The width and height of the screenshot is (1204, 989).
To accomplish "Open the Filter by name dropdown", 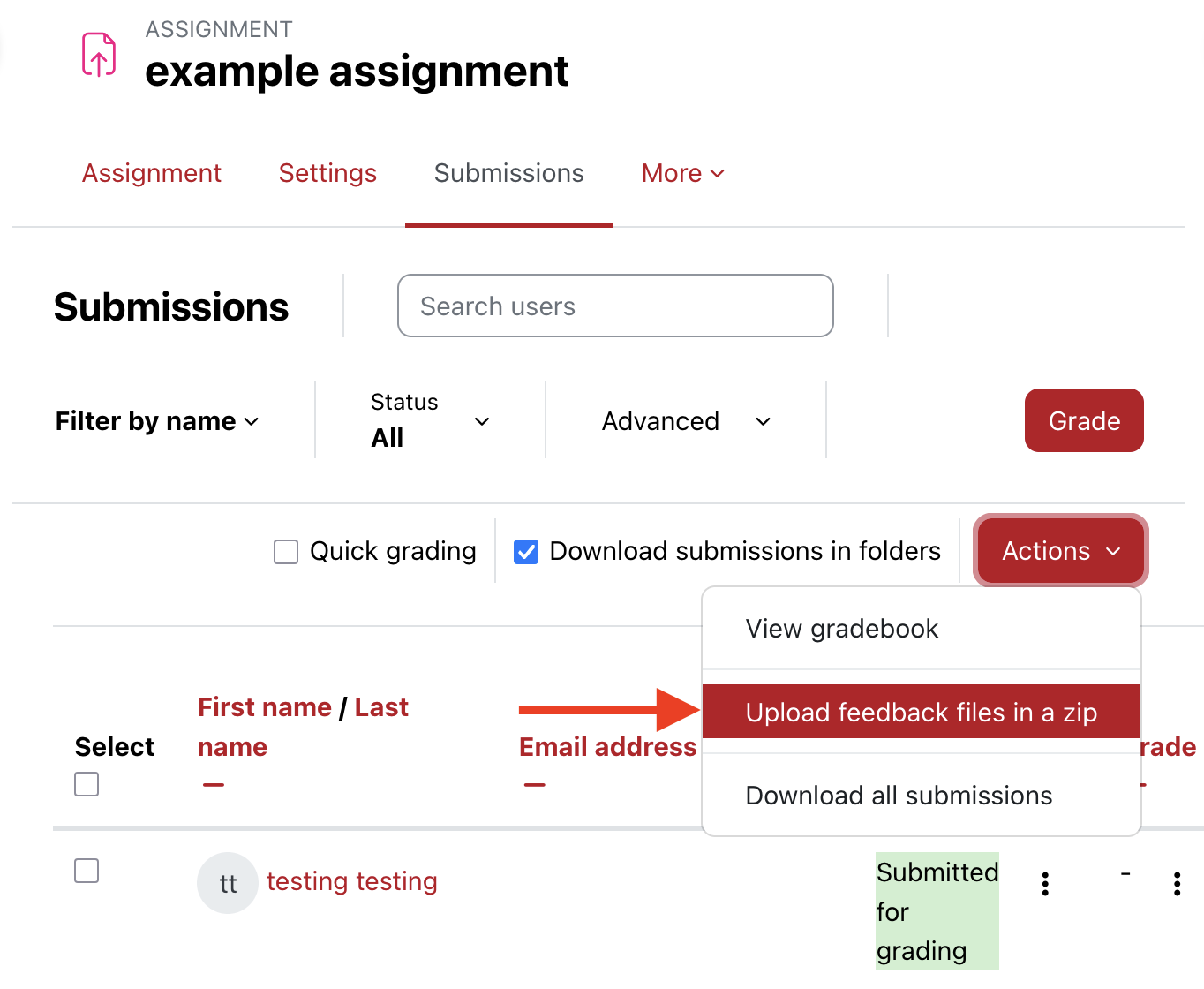I will coord(157,421).
